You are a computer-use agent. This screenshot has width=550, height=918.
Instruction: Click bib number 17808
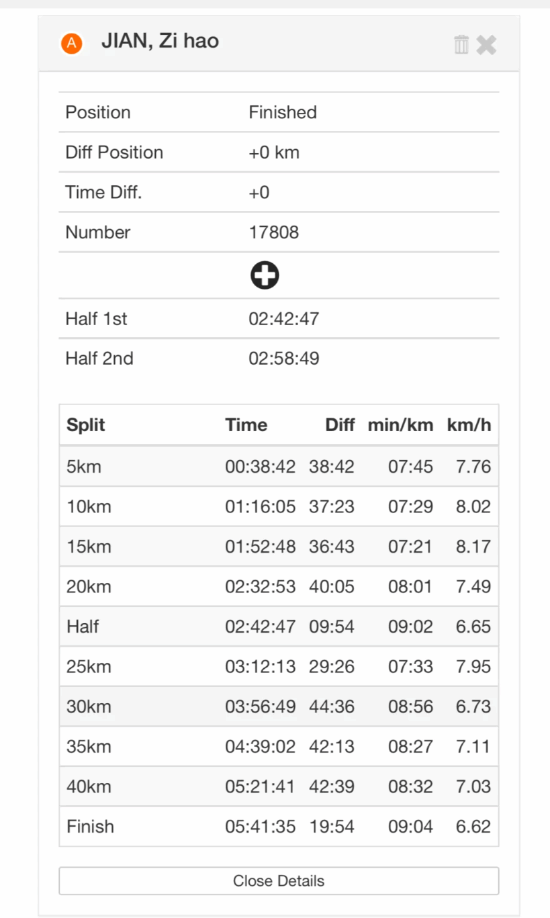(274, 232)
